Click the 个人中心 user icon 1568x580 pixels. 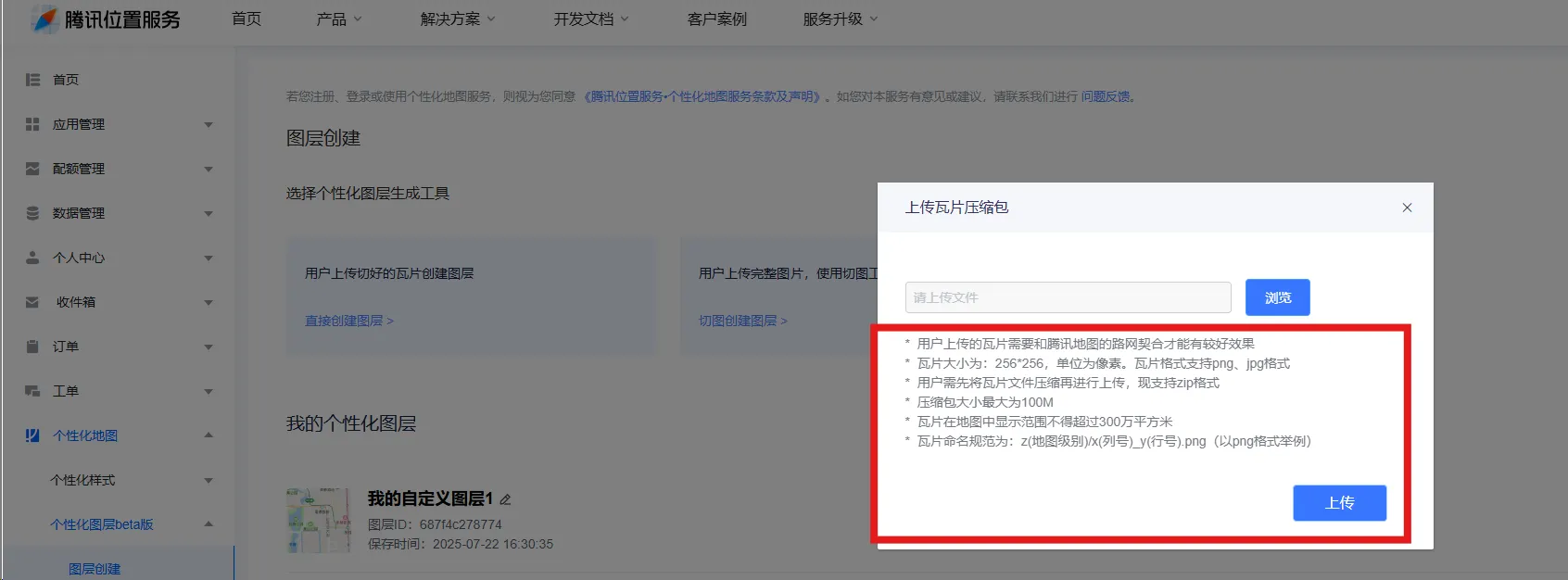click(32, 258)
